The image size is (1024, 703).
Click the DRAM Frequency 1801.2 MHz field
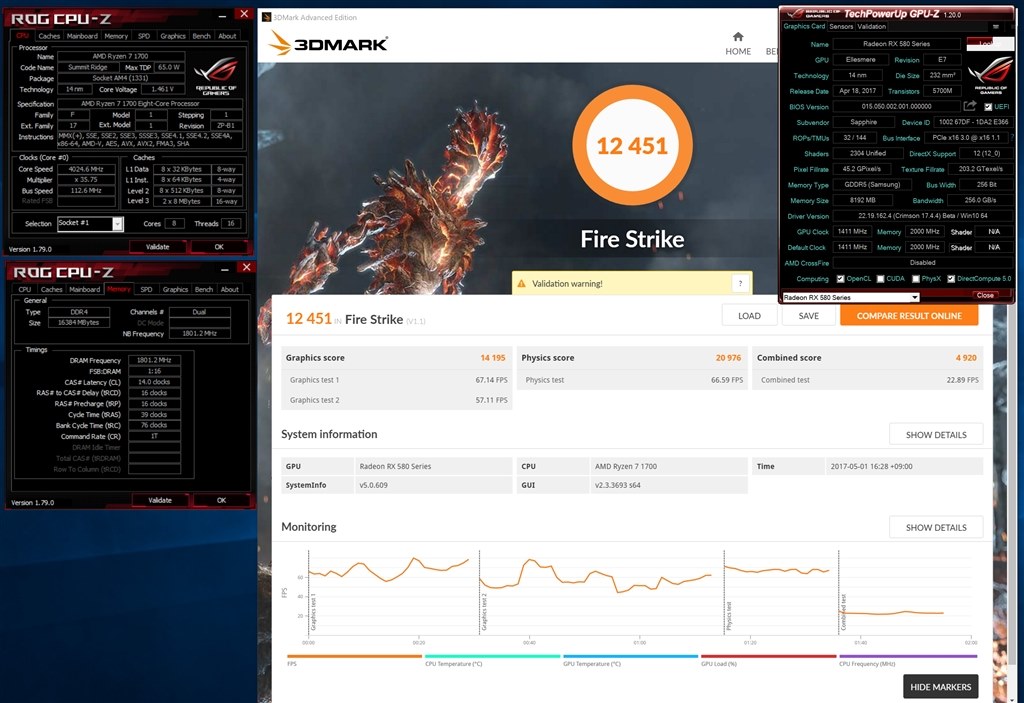pyautogui.click(x=154, y=360)
